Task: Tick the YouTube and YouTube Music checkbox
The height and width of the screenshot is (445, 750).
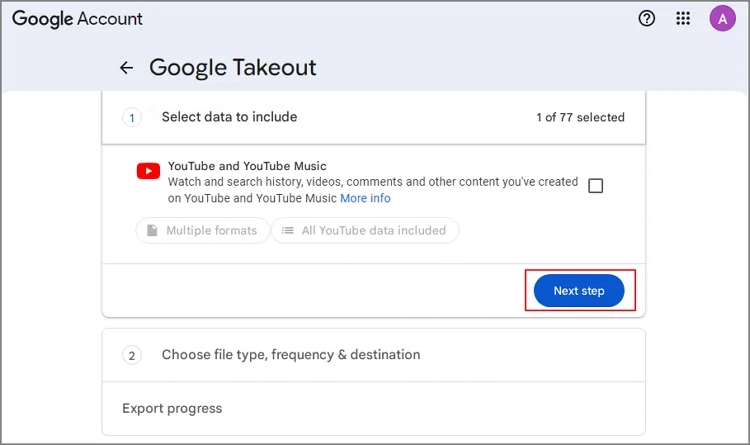Action: (x=596, y=186)
